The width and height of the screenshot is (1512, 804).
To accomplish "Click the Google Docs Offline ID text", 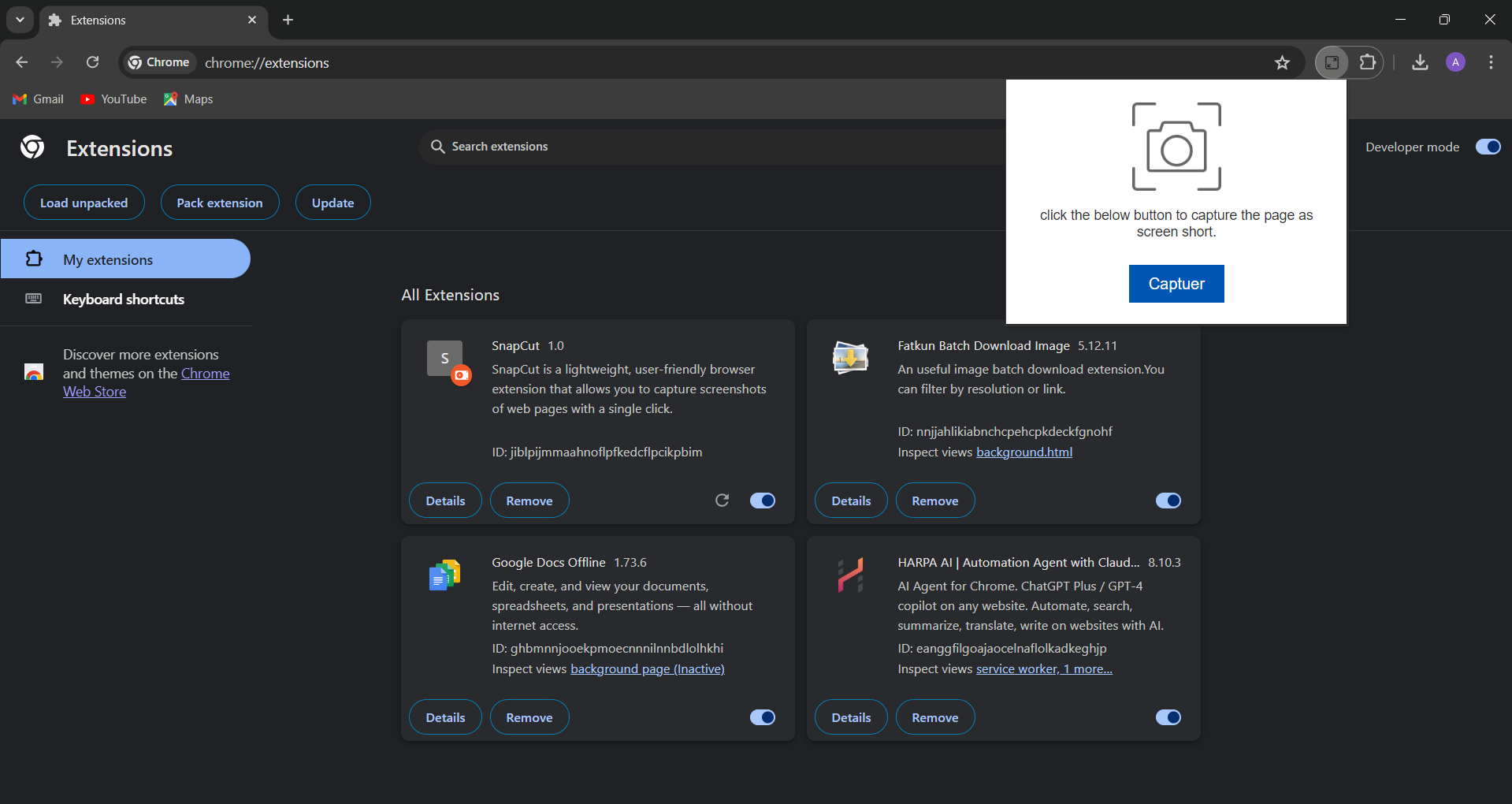I will [x=607, y=648].
